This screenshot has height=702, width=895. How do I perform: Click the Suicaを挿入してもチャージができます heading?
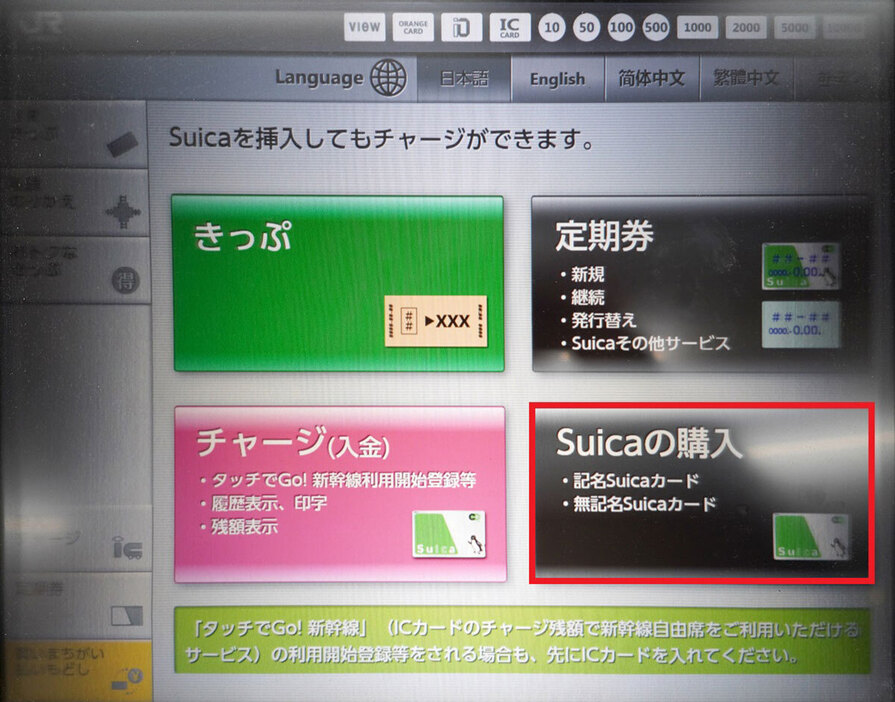point(381,139)
